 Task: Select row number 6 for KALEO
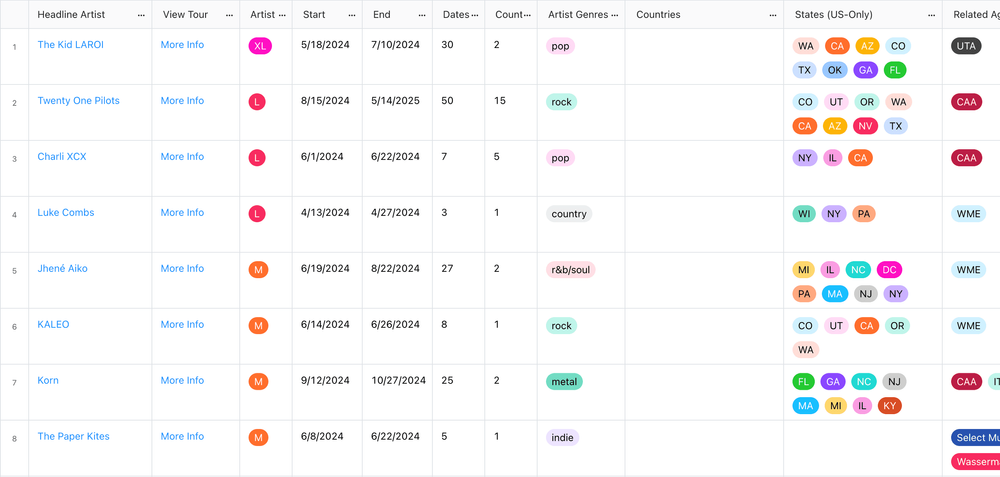pos(15,327)
